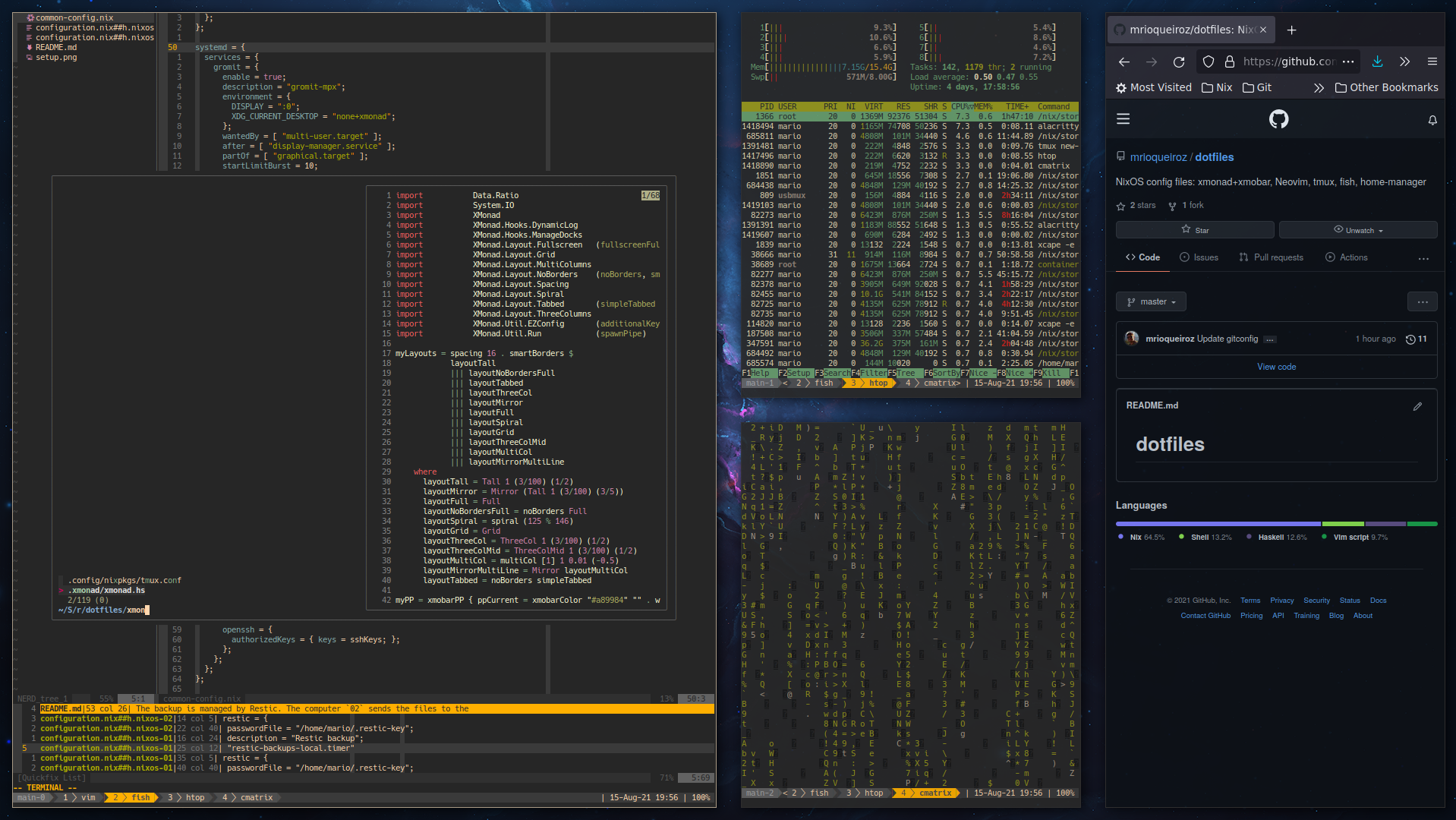Open the Git bookmarks folder
This screenshot has width=1456, height=820.
pyautogui.click(x=1257, y=88)
